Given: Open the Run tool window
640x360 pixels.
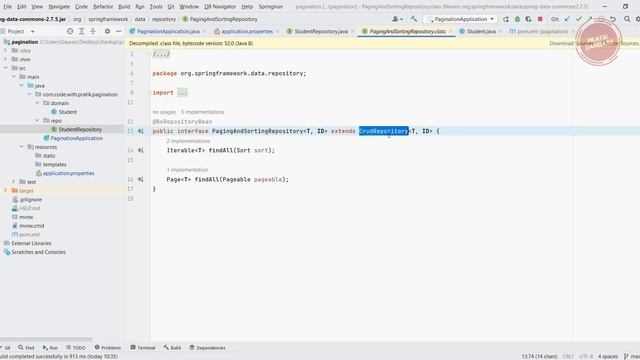Looking at the screenshot, I should (50, 348).
